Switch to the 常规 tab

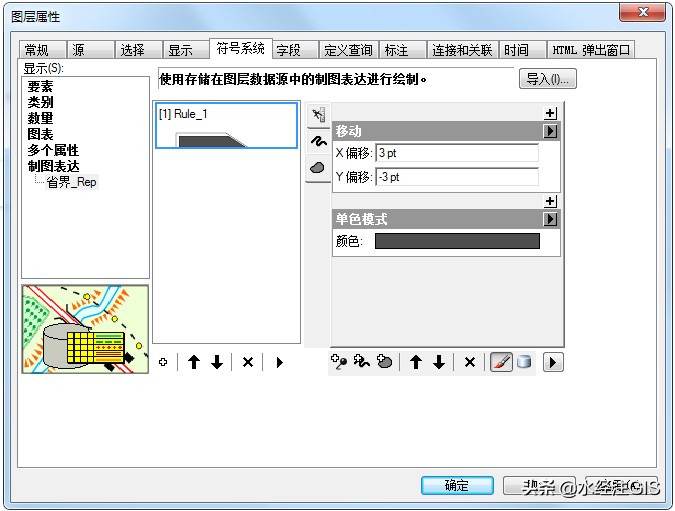pos(43,50)
